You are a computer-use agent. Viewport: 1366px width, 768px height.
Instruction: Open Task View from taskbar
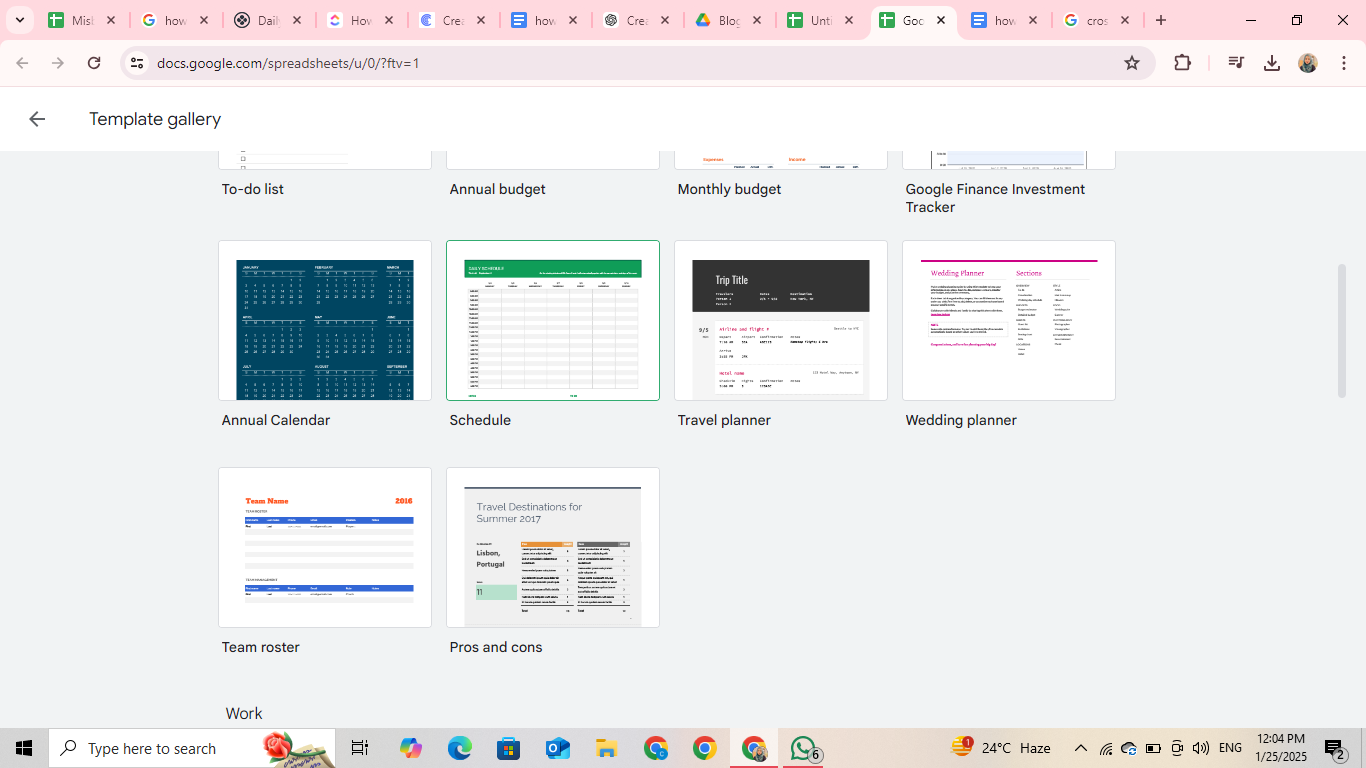coord(360,748)
